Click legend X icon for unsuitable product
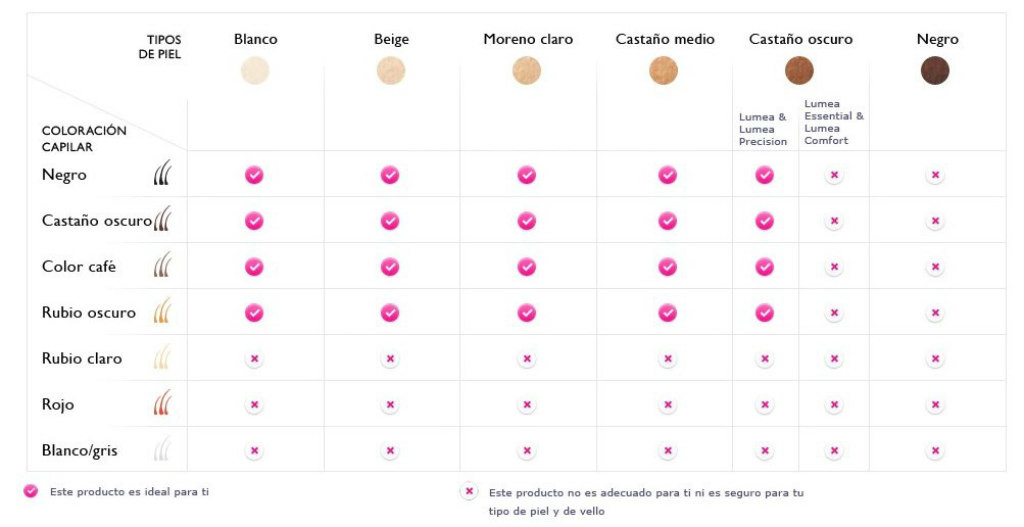This screenshot has width=1024, height=527. tap(469, 491)
